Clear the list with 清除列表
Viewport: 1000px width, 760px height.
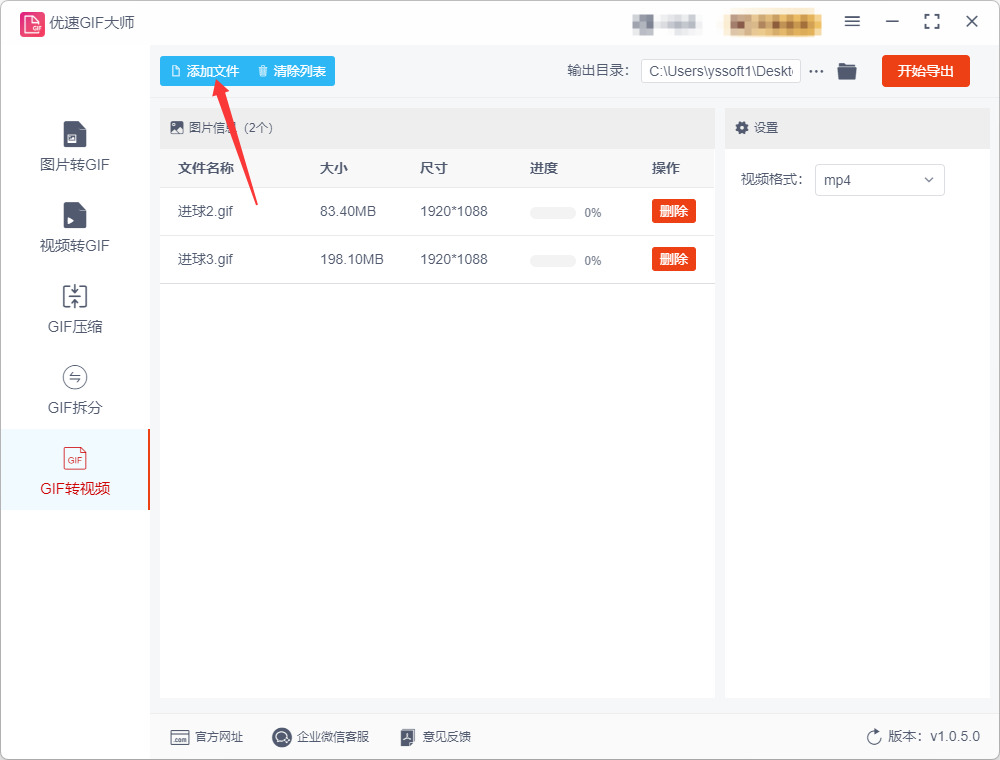pos(292,71)
